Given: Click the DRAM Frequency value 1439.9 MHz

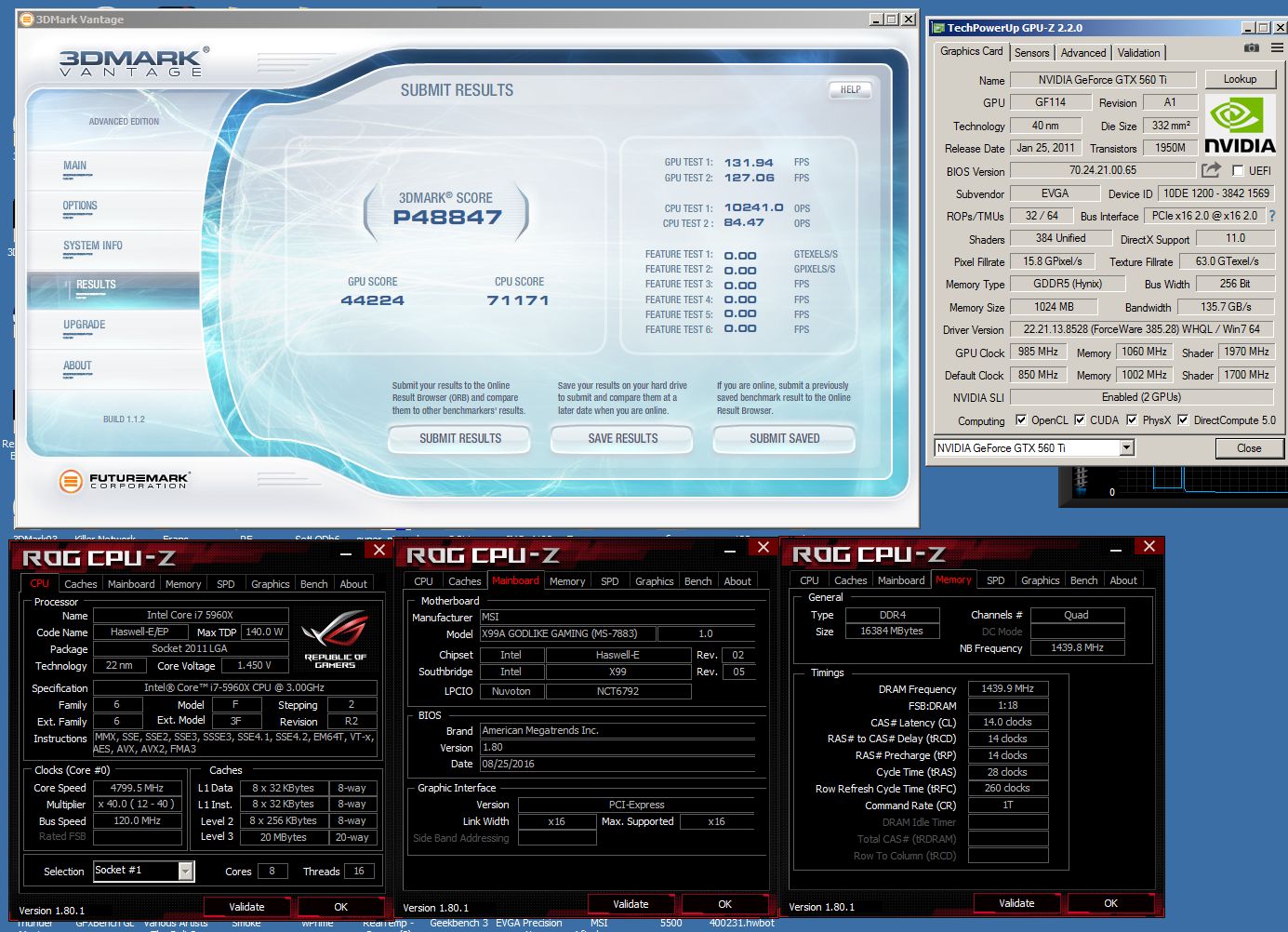Looking at the screenshot, I should pyautogui.click(x=1008, y=689).
